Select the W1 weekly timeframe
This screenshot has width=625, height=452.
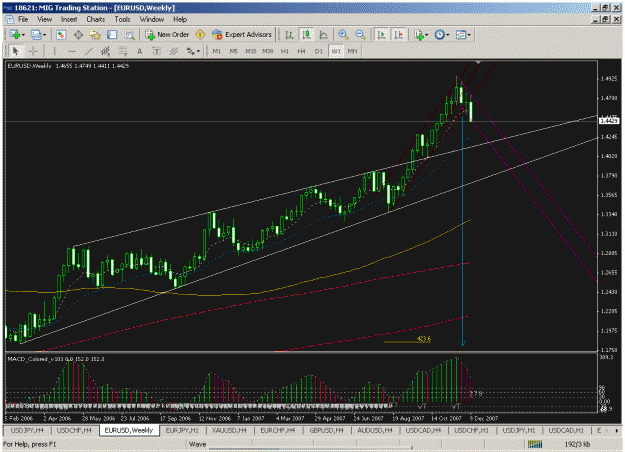(x=336, y=51)
